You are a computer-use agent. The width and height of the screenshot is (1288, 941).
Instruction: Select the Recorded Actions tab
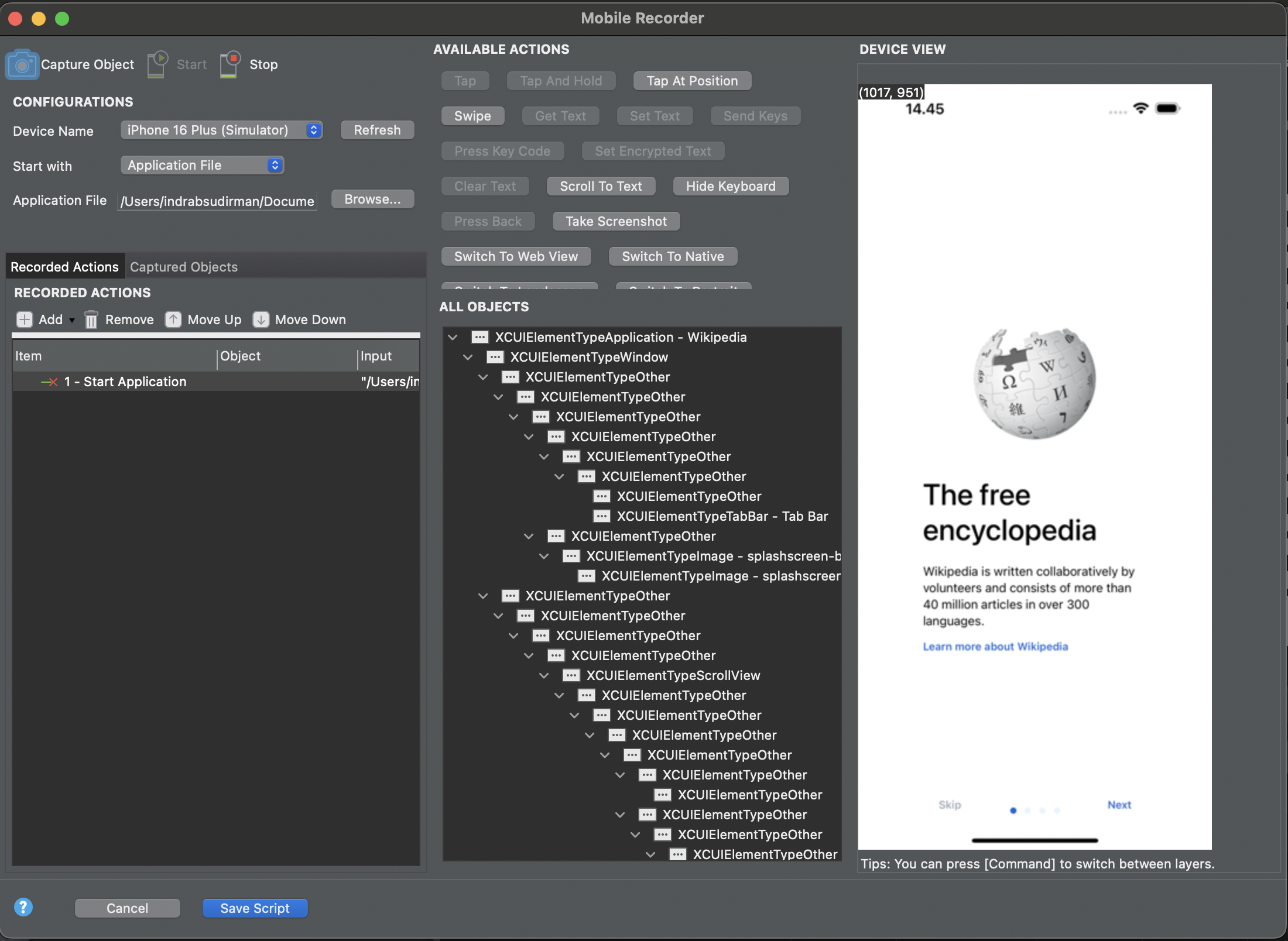pyautogui.click(x=64, y=267)
